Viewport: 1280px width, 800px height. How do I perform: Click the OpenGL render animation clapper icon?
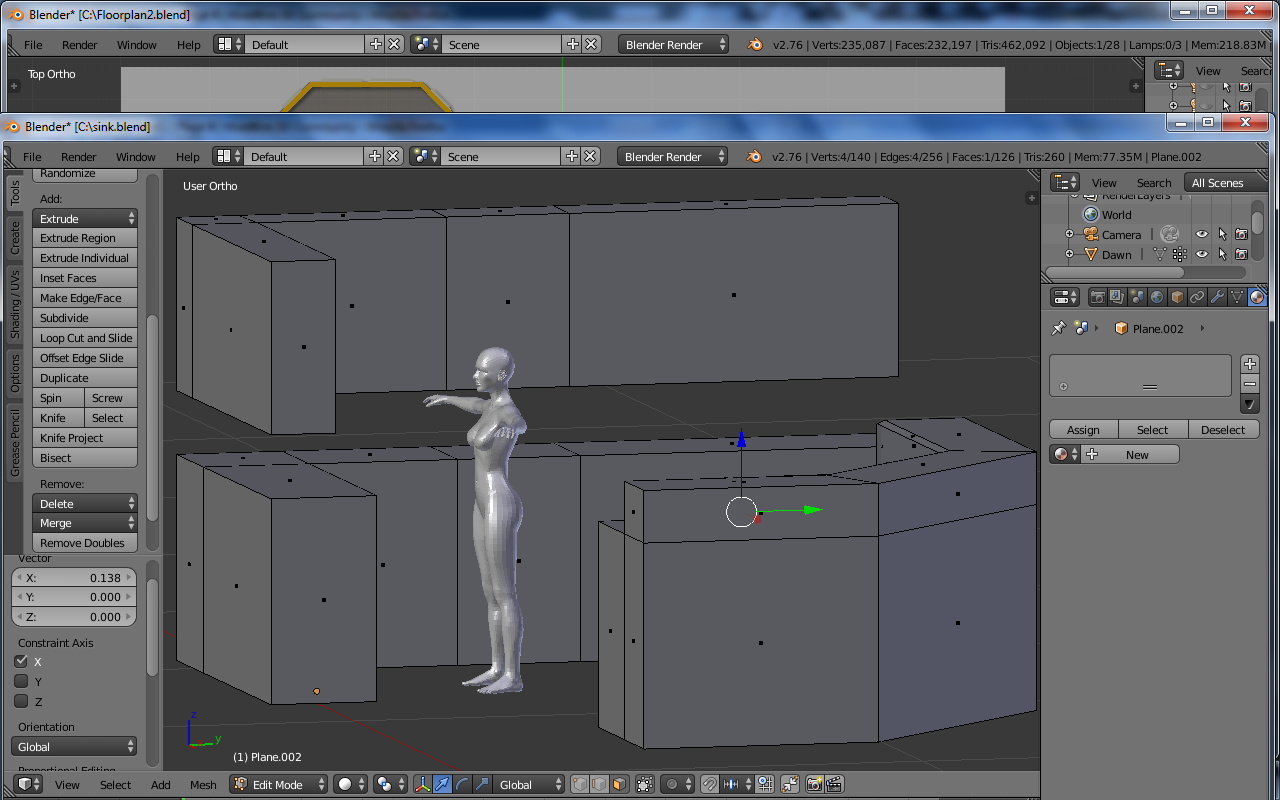coord(834,785)
